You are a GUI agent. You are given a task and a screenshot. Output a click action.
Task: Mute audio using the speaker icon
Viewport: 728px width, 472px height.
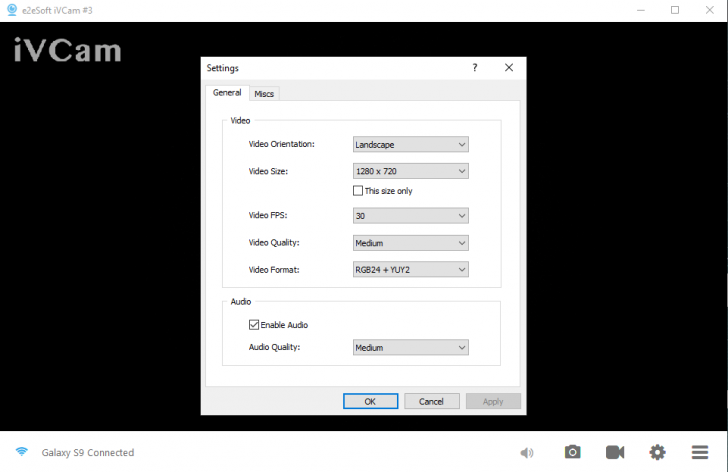point(526,453)
